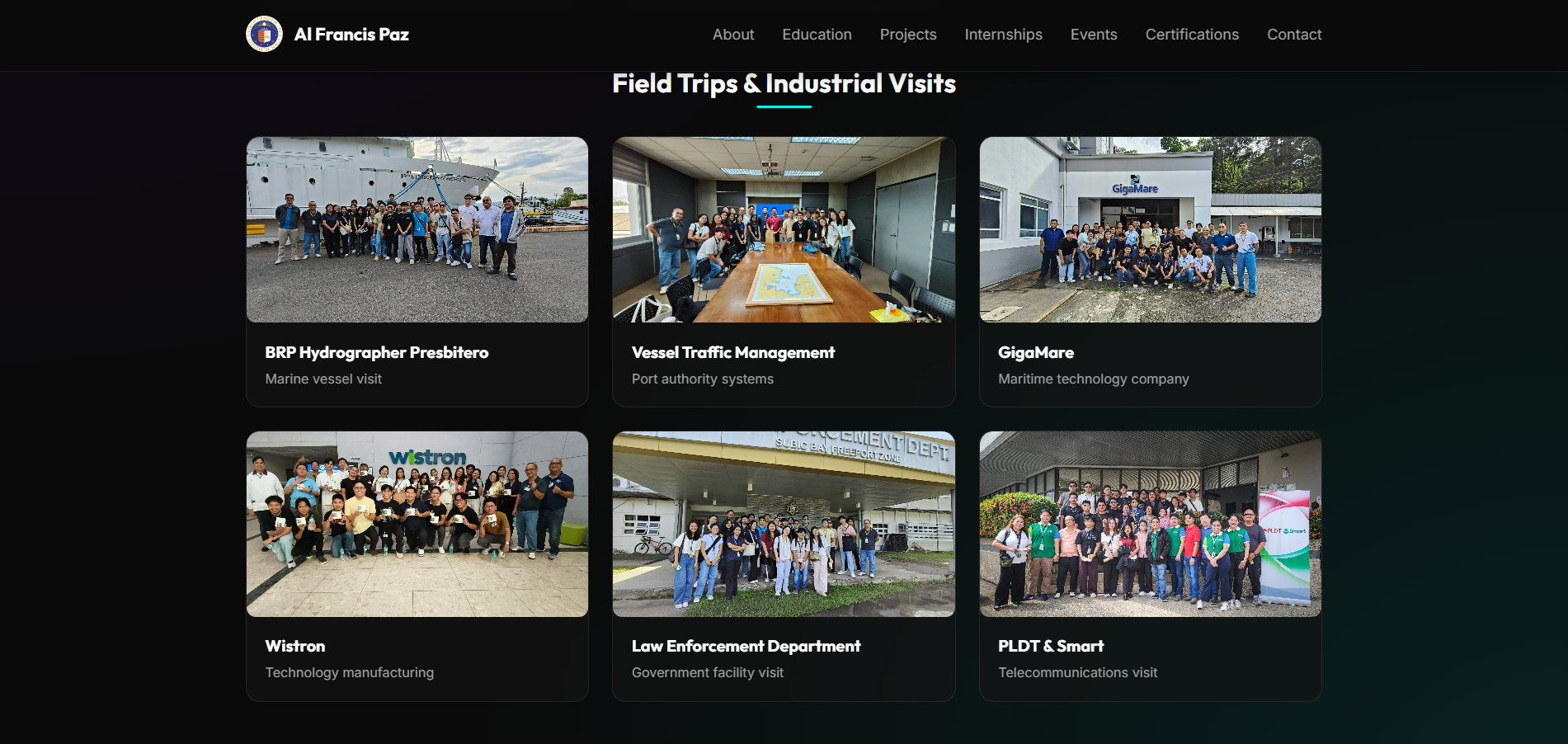This screenshot has height=744, width=1568.
Task: Navigate to Education in the navbar
Action: coord(817,35)
